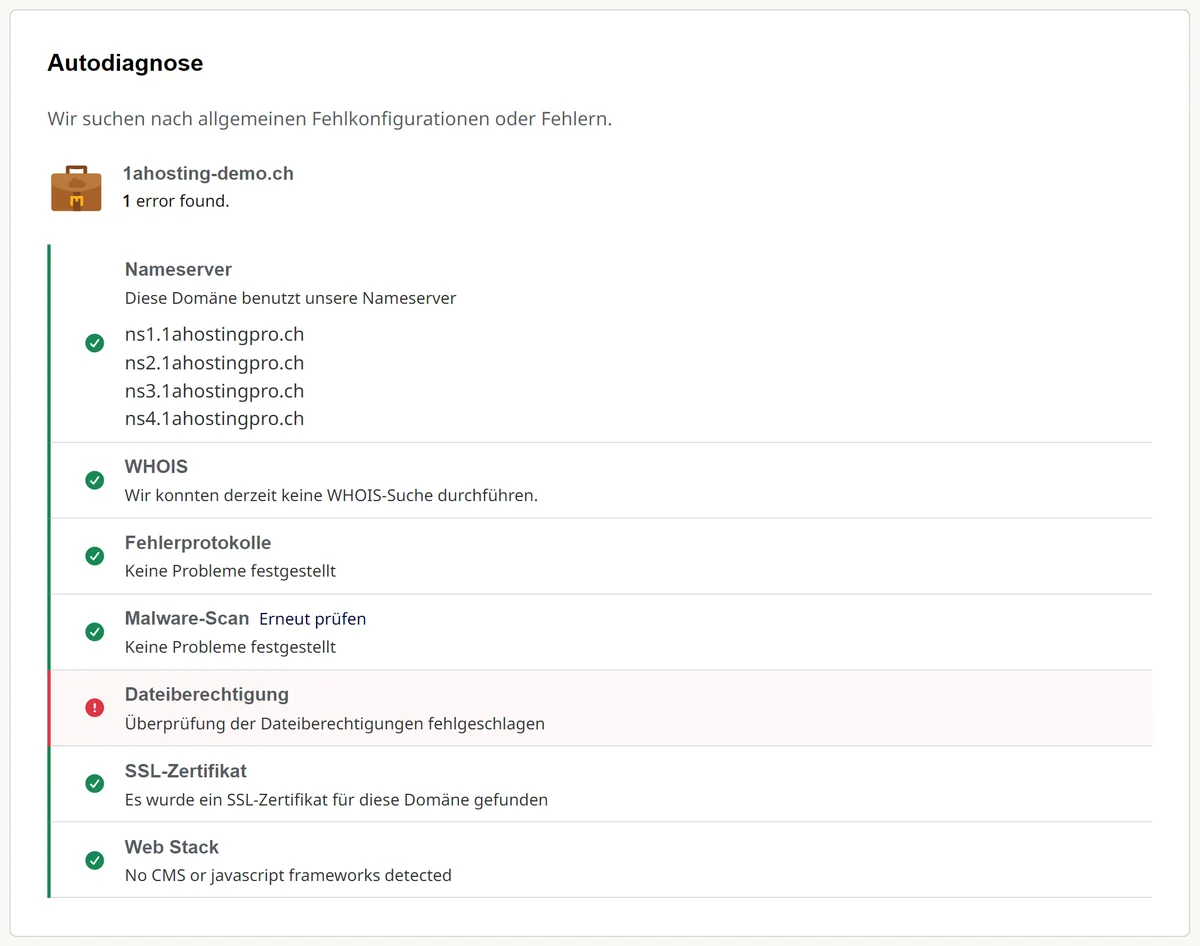Click the briefcase icon beside 1ahosting-demo.ch

tap(76, 188)
